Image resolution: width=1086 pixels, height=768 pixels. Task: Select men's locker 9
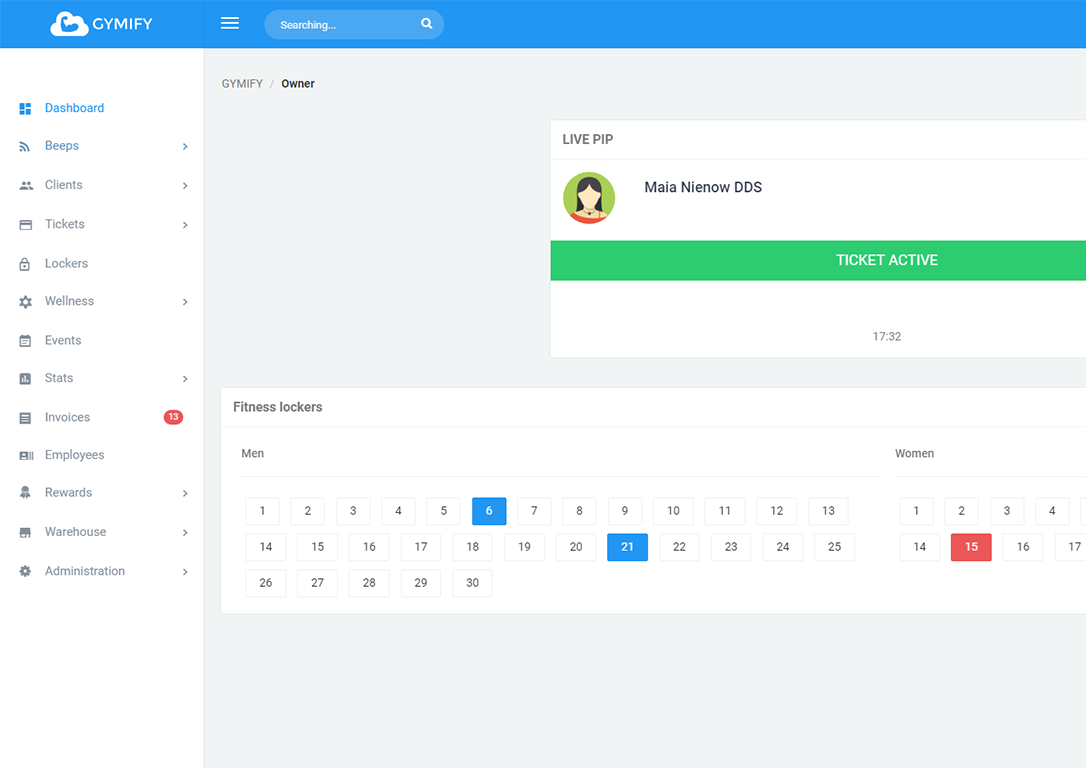click(x=625, y=511)
